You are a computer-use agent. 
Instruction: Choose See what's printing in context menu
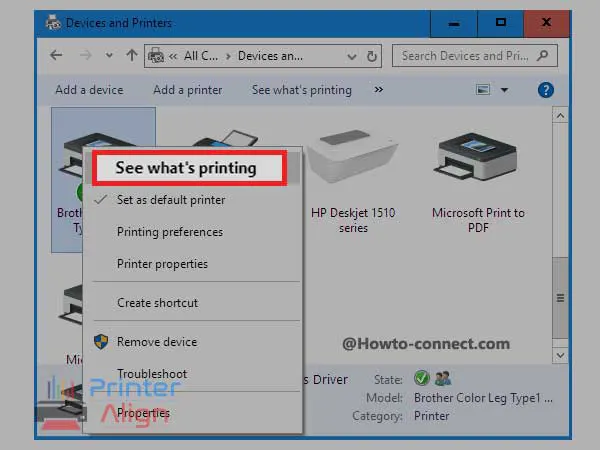(x=189, y=168)
